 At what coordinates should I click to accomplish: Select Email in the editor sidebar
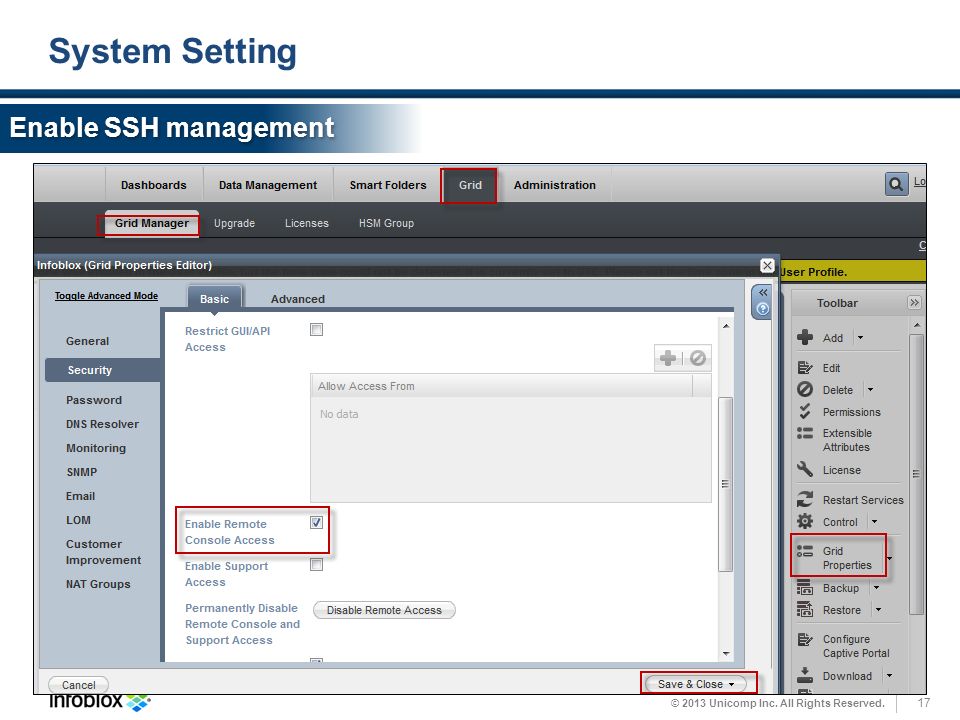(80, 496)
